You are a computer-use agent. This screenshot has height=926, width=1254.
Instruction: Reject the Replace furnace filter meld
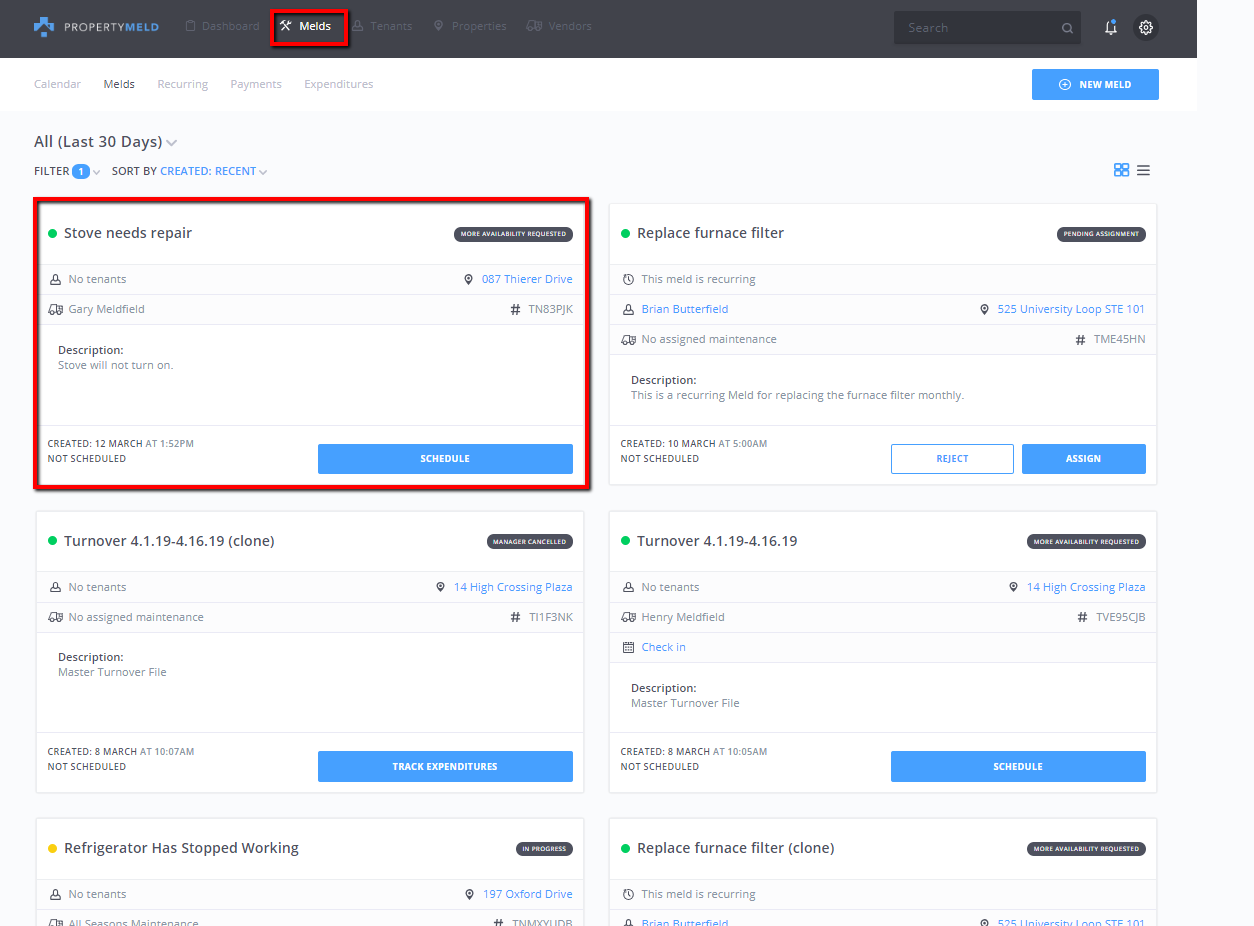pyautogui.click(x=952, y=459)
